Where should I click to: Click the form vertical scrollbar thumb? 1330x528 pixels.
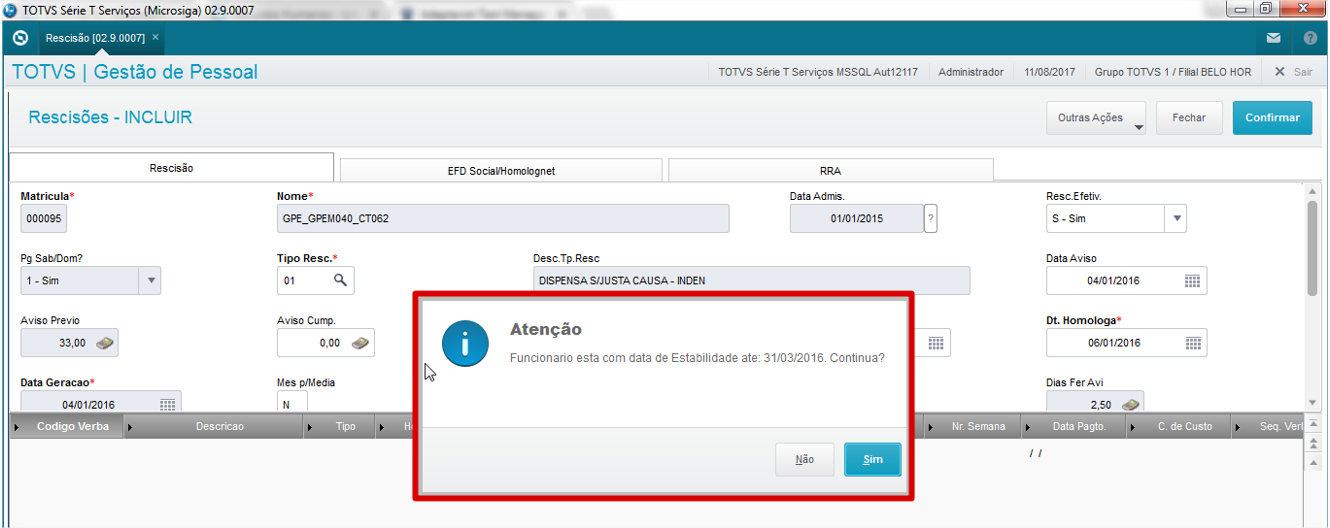click(1312, 248)
